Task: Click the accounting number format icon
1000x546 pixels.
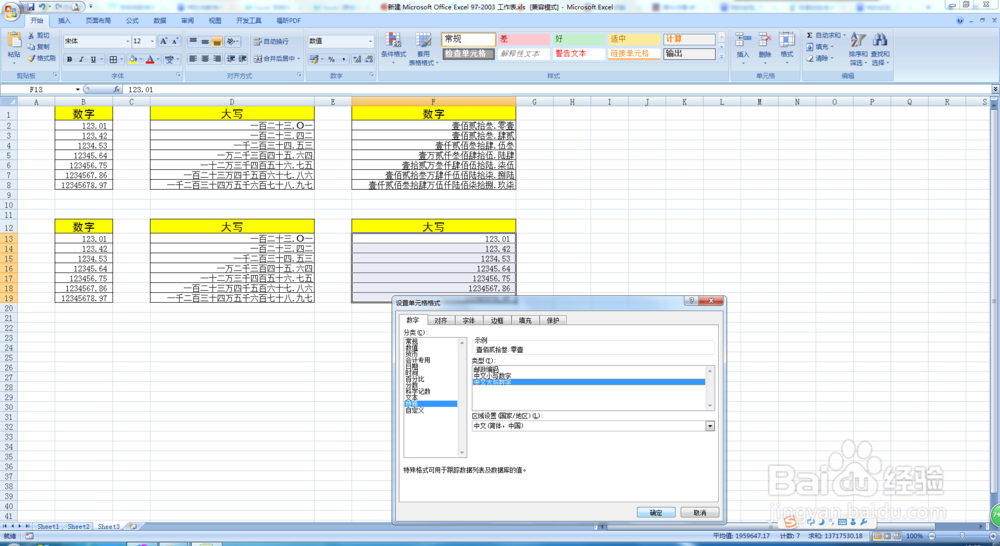Action: coord(314,59)
